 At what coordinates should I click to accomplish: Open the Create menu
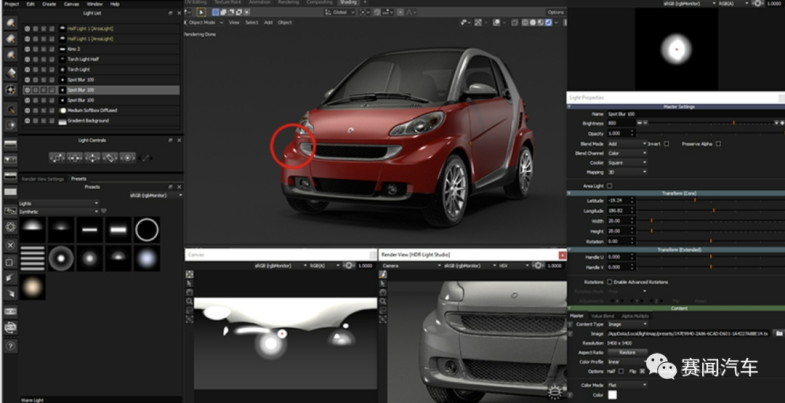[47, 4]
